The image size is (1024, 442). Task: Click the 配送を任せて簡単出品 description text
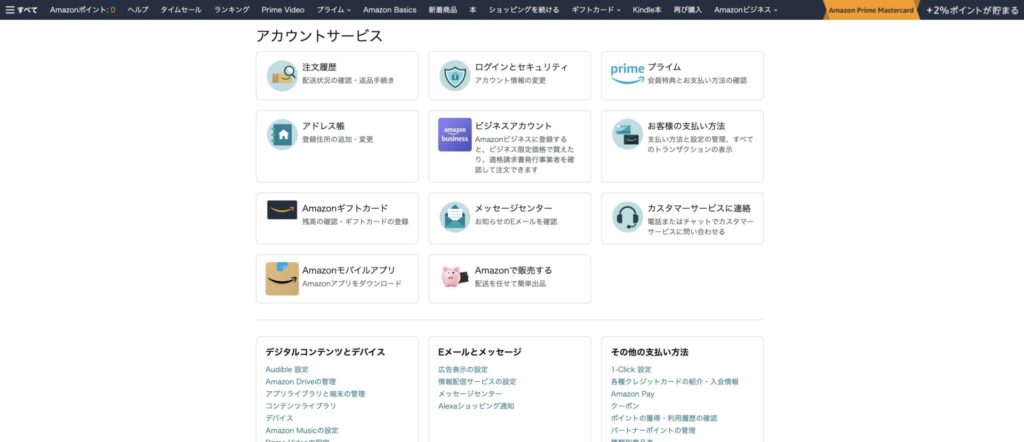pos(510,284)
